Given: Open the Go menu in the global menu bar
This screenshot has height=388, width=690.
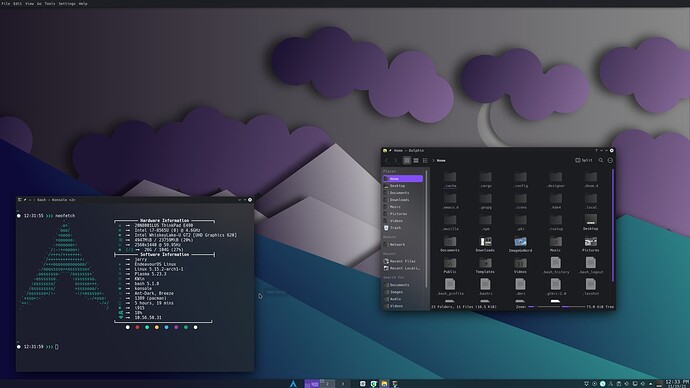Looking at the screenshot, I should [x=39, y=4].
